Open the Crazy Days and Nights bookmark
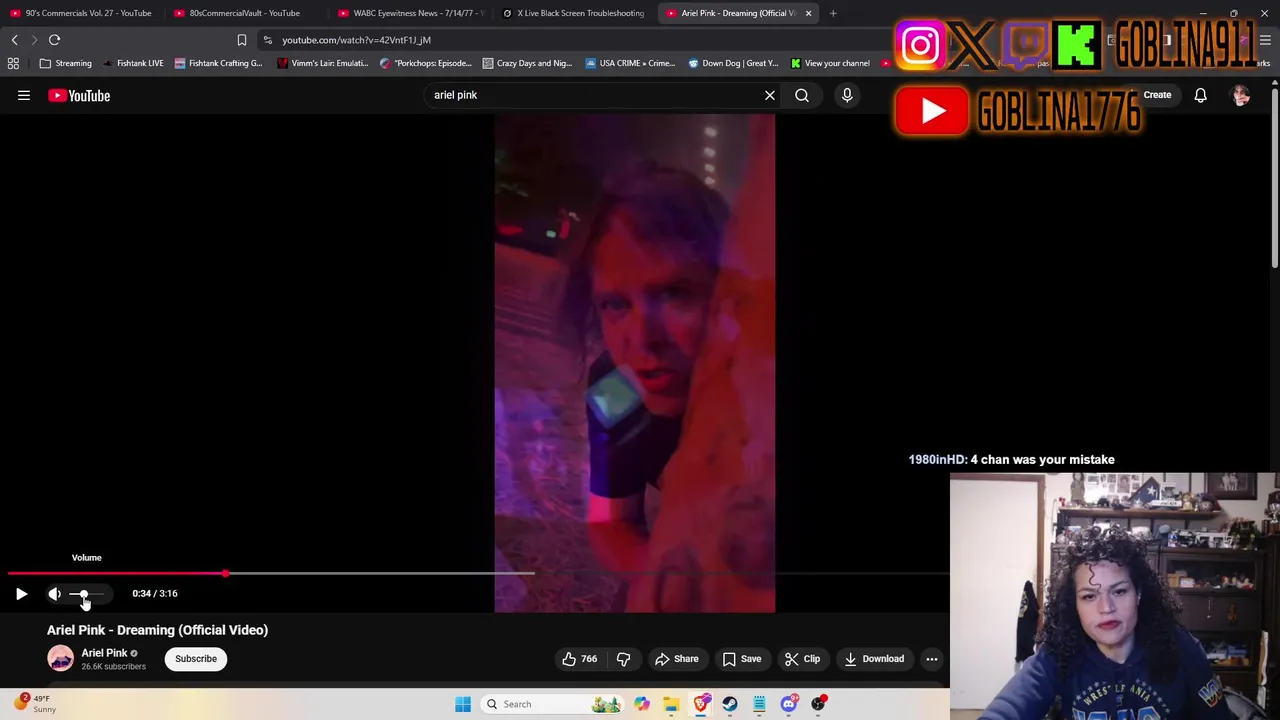The image size is (1280, 720). coord(527,63)
